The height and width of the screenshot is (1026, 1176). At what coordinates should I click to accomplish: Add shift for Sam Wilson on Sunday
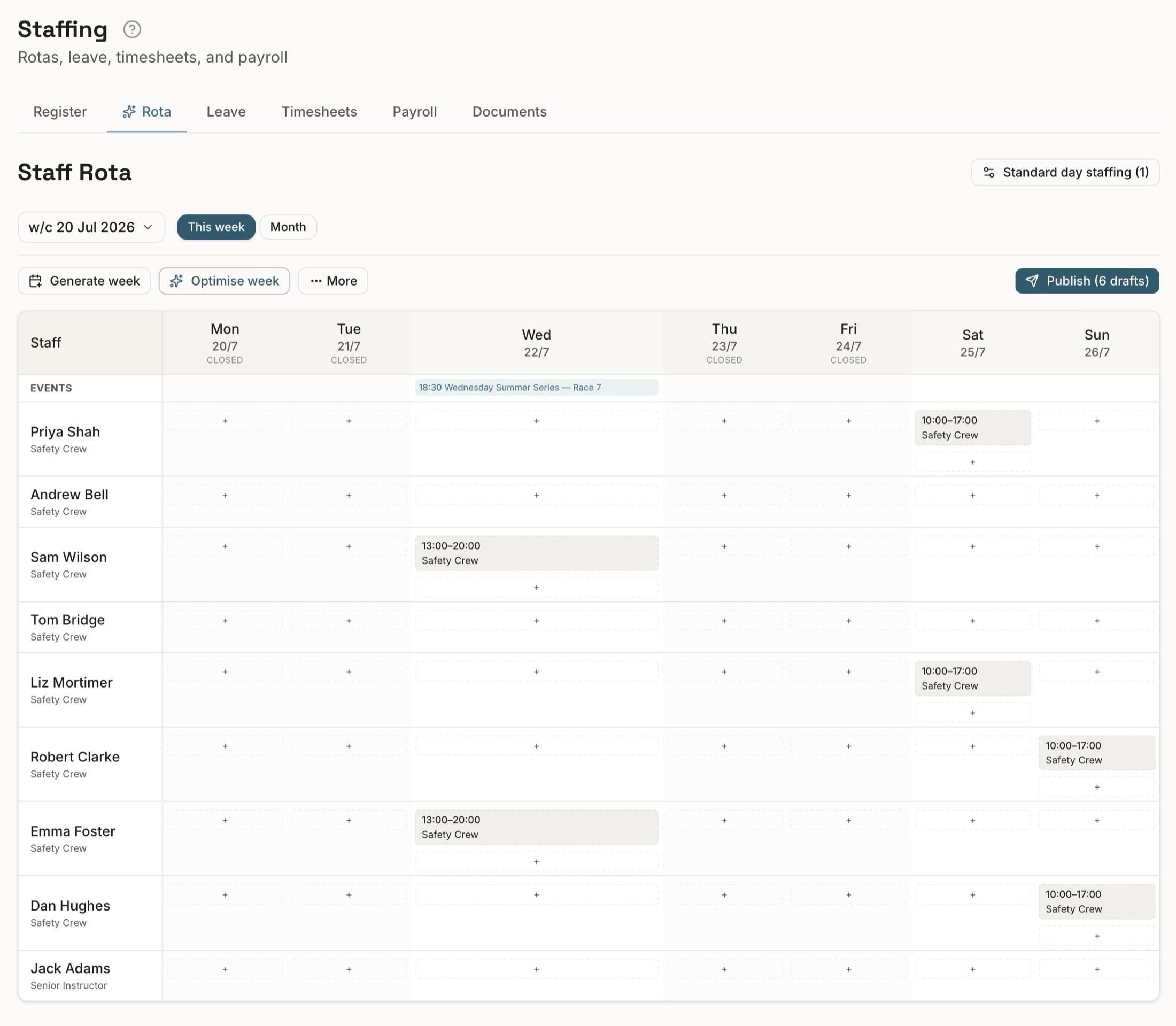(1096, 546)
